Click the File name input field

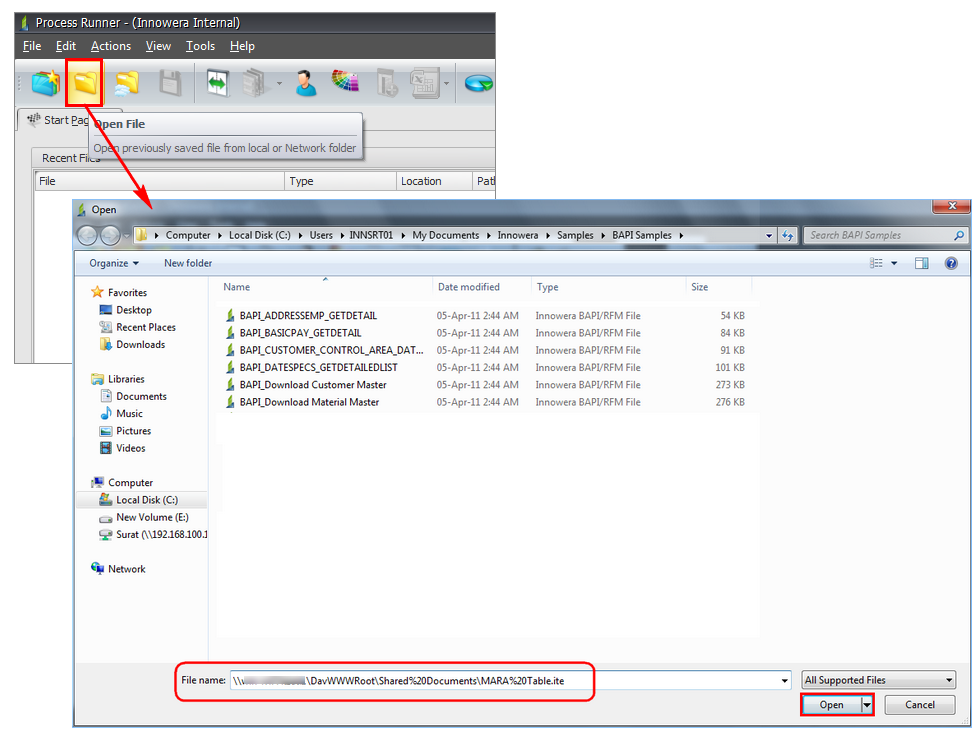click(500, 680)
